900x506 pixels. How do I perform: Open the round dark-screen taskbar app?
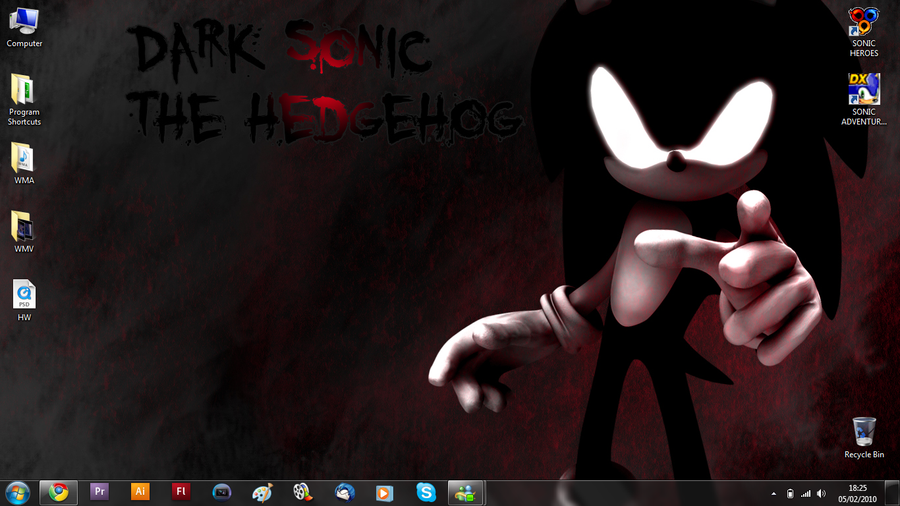pyautogui.click(x=222, y=492)
